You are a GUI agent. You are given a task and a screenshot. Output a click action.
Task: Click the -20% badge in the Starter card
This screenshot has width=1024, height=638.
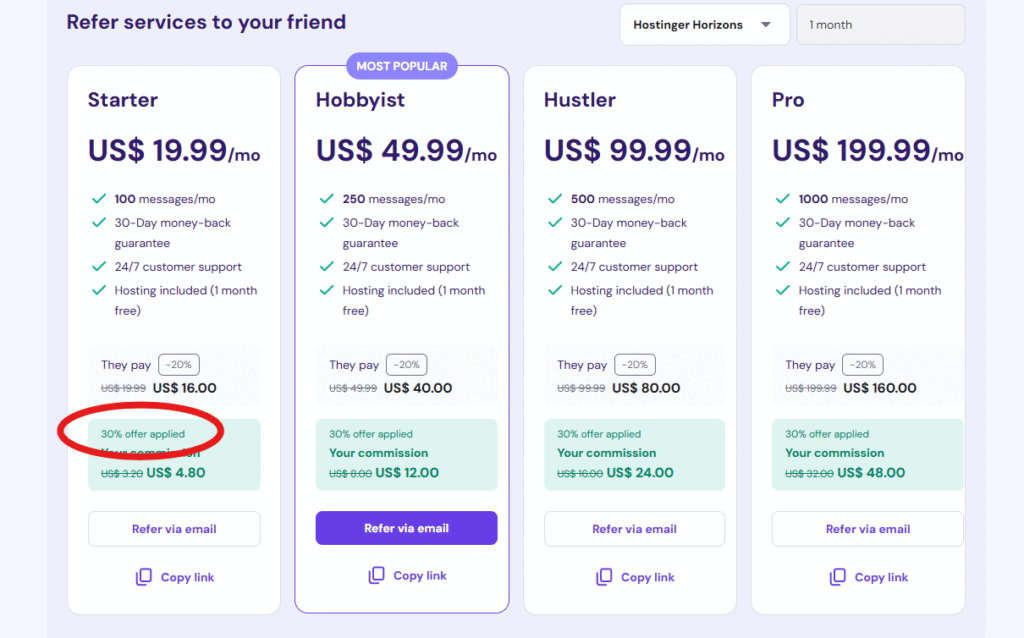(x=179, y=364)
